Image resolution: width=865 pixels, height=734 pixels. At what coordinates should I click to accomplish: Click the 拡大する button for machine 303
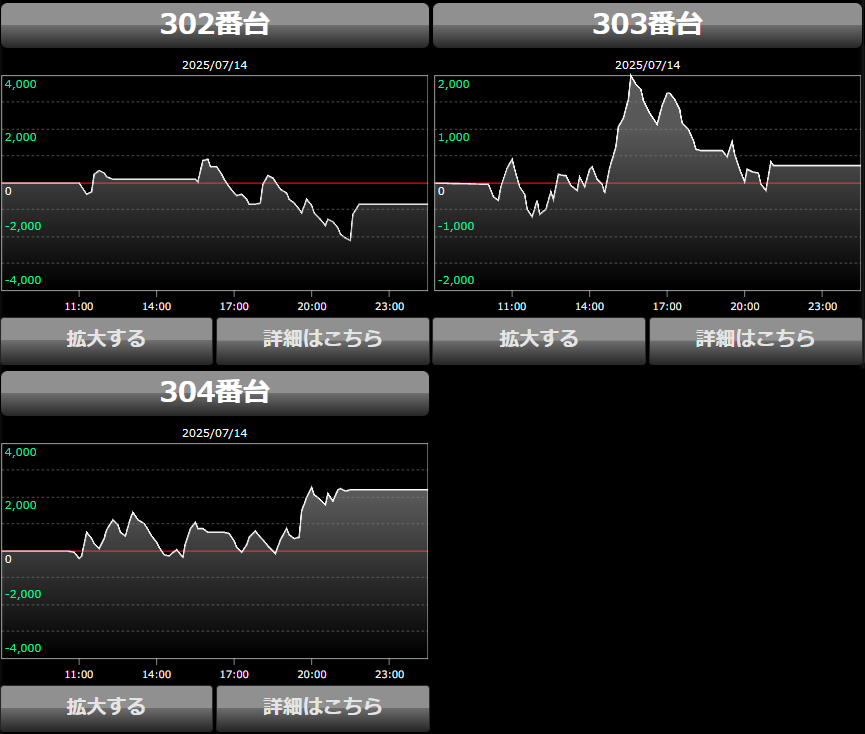tap(539, 341)
